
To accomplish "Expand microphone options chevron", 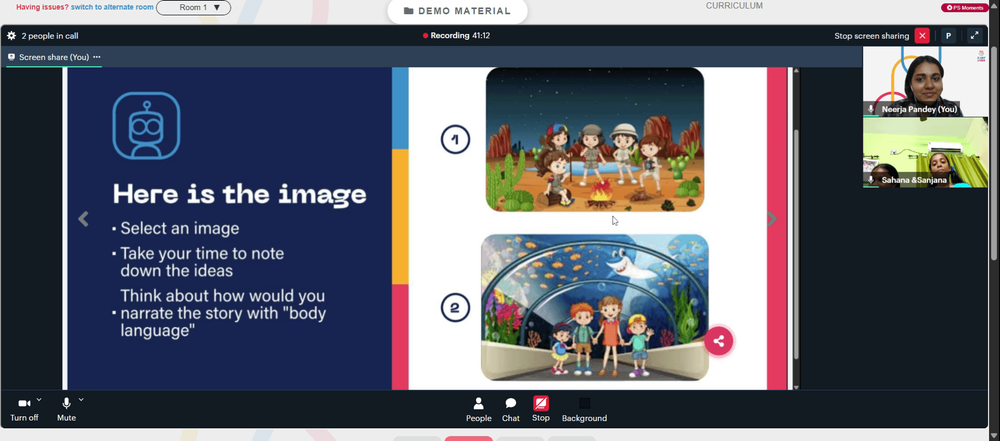I will click(x=81, y=400).
